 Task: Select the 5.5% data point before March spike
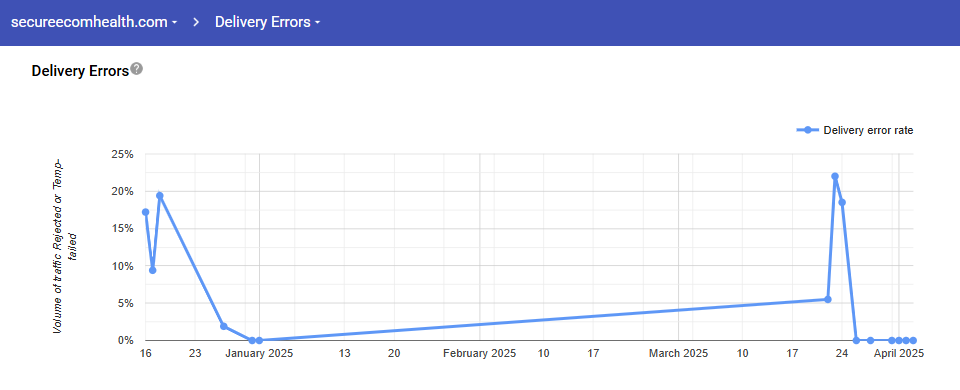pos(828,299)
